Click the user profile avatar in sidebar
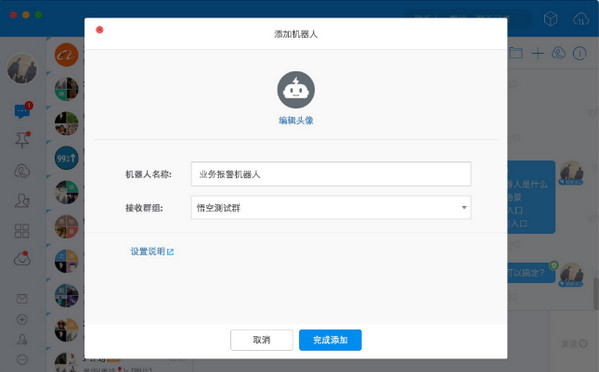 (x=22, y=68)
